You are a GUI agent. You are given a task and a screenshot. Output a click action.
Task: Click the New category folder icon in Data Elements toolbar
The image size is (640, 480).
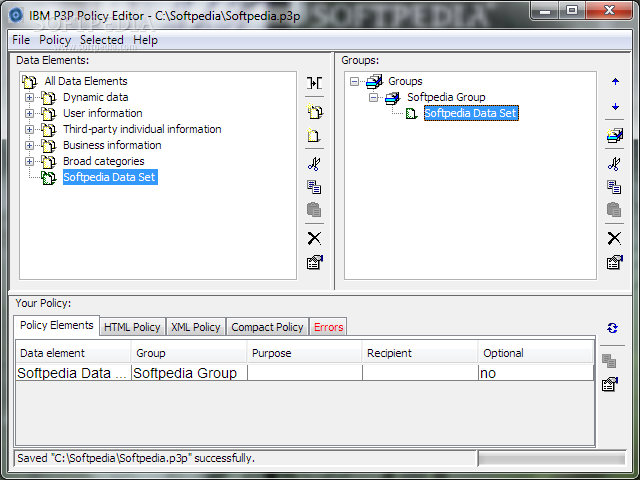[314, 111]
